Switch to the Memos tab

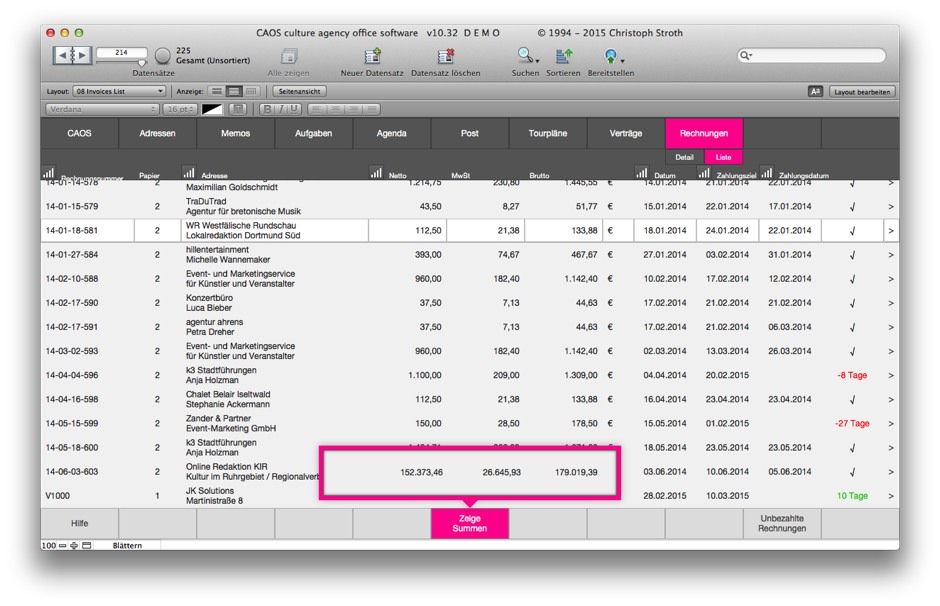pyautogui.click(x=236, y=134)
